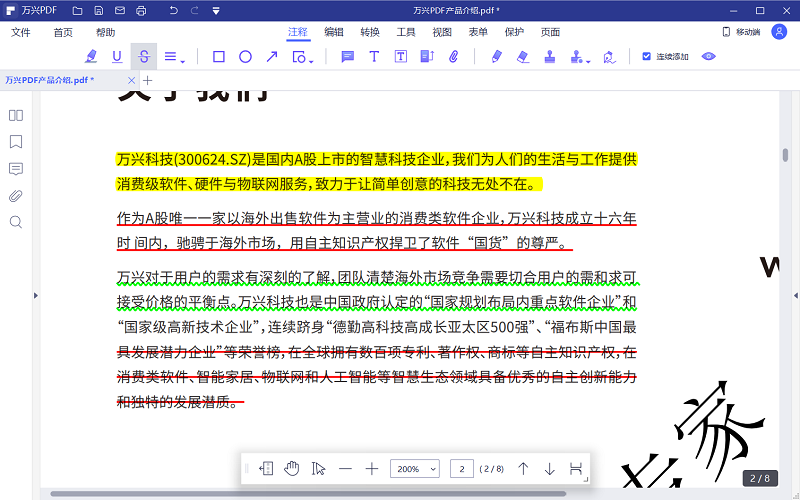
Task: Switch to the 表单 tab
Action: (478, 32)
